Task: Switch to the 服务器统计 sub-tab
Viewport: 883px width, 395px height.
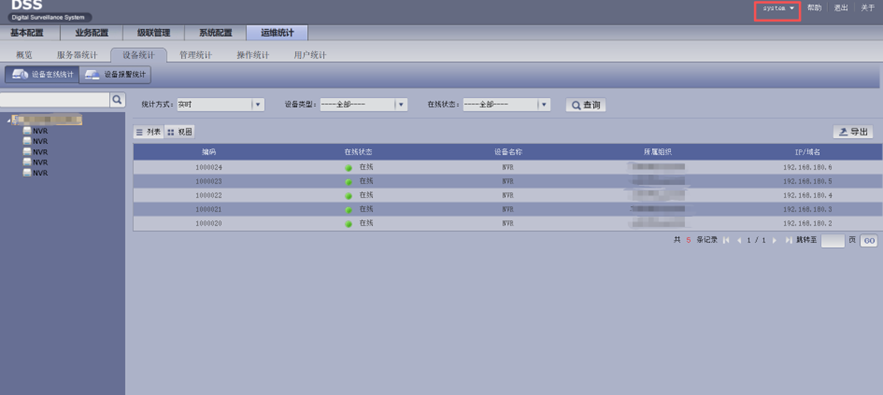Action: pos(77,55)
